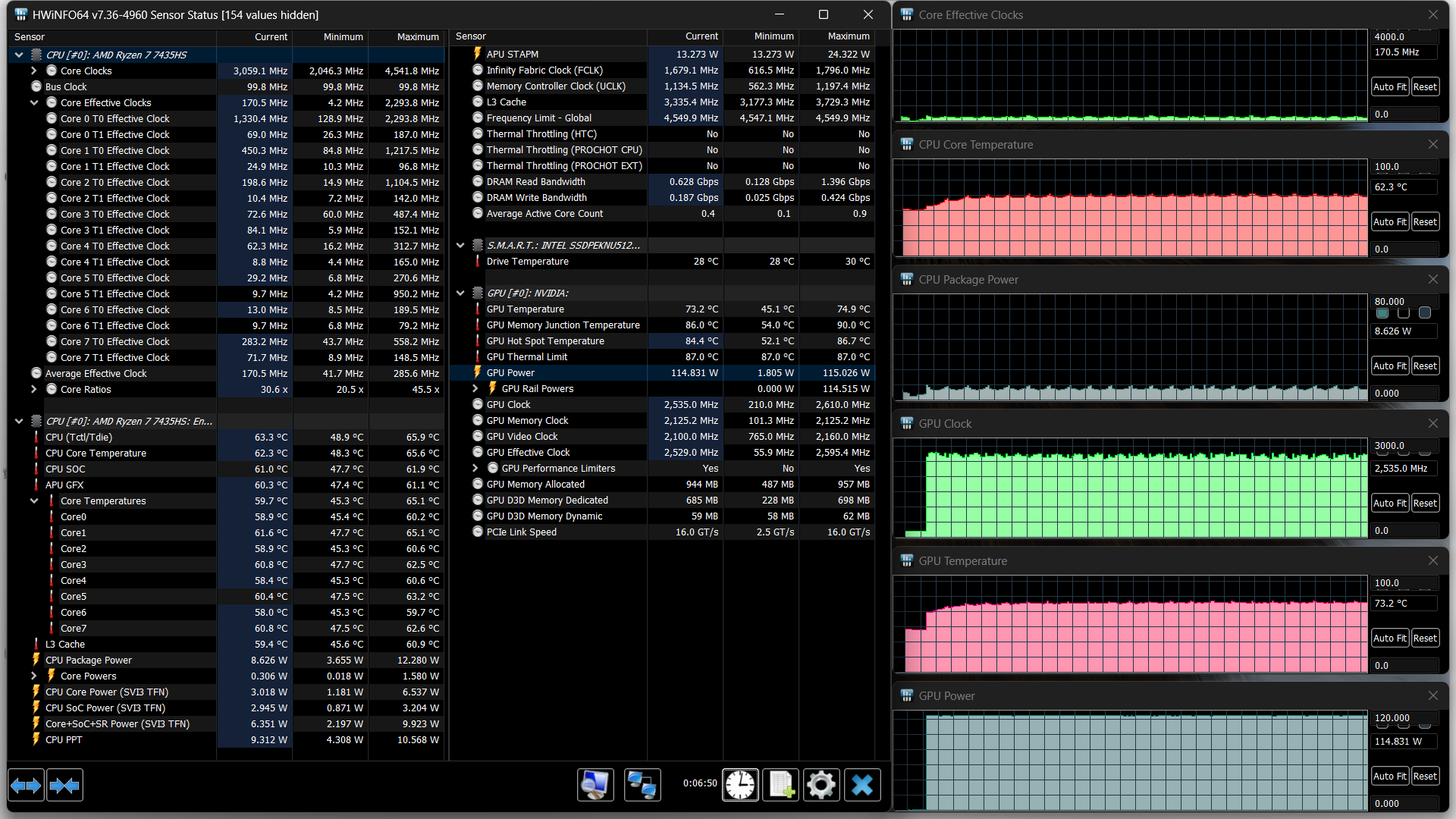Click Reset in CPU Core Temperature graph

coord(1425,222)
